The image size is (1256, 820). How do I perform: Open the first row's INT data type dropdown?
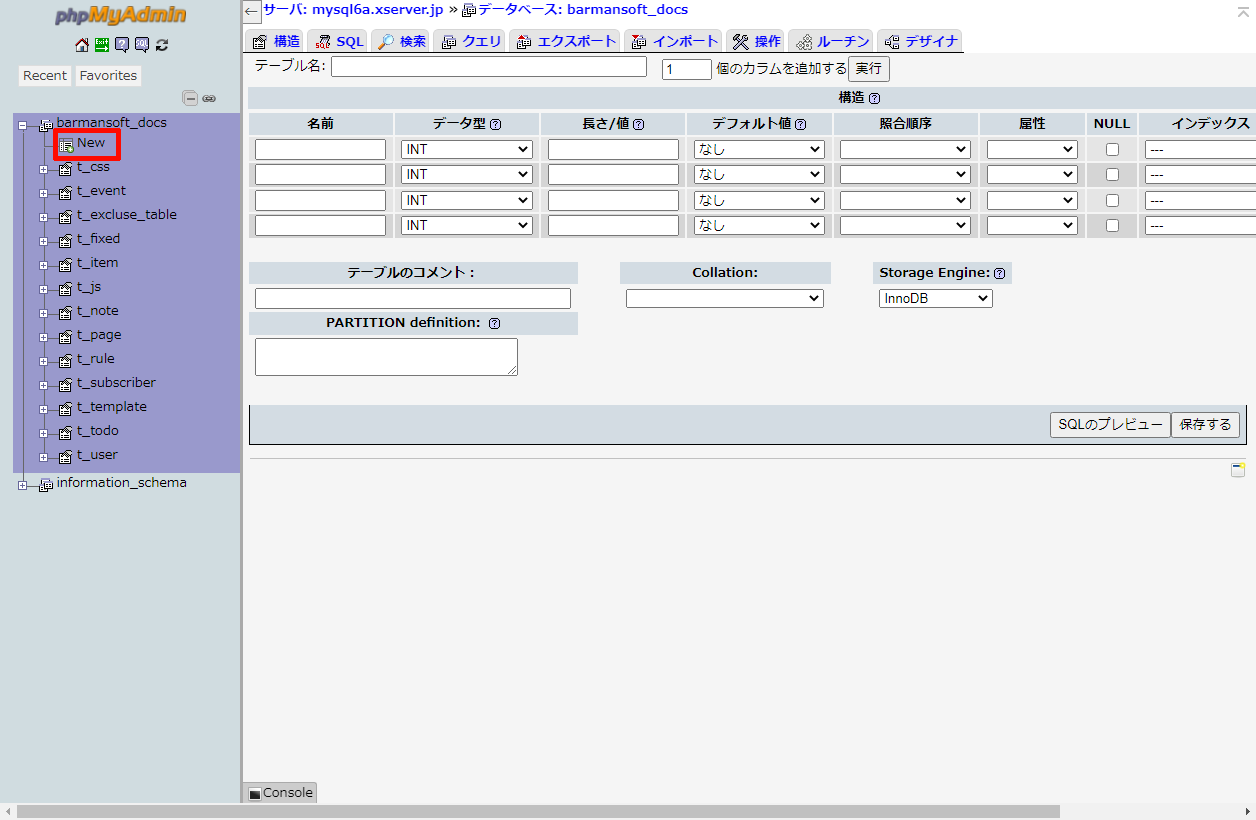click(x=467, y=149)
